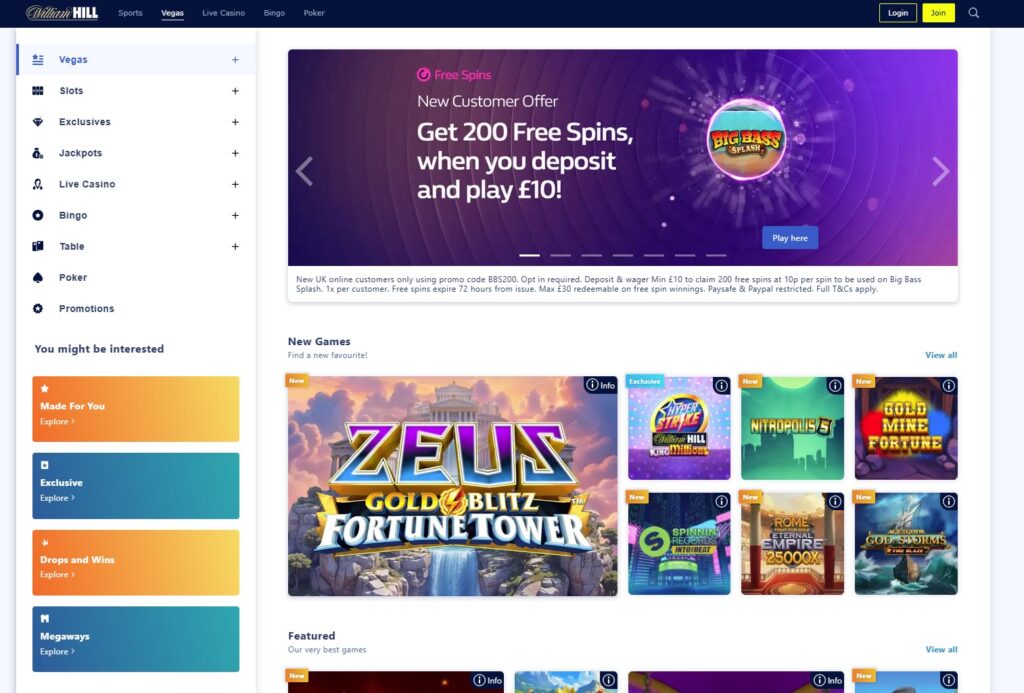The image size is (1024, 693).
Task: Click the Jackpots money bag icon
Action: [x=38, y=153]
